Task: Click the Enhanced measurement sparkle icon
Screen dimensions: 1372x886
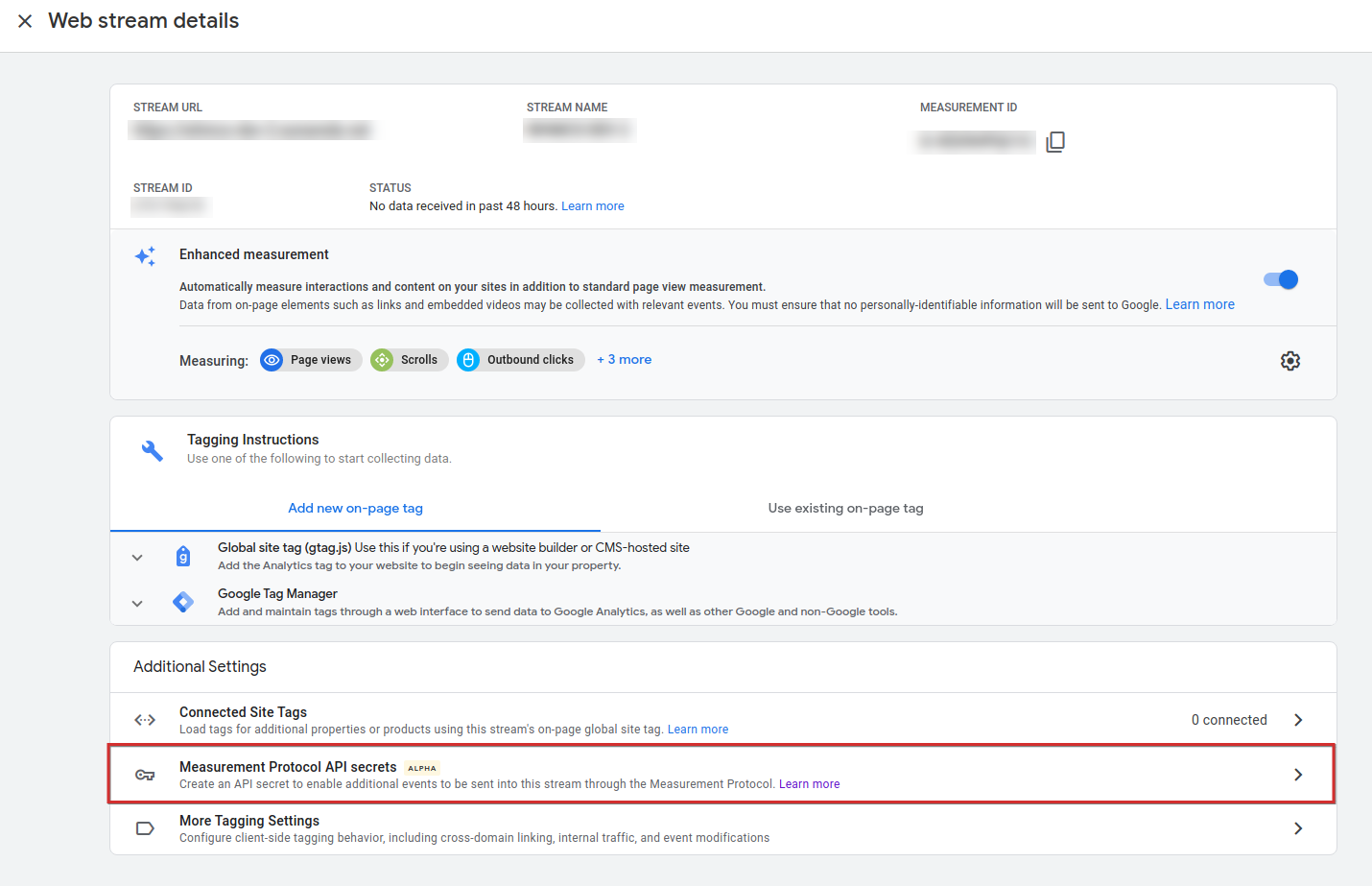Action: click(145, 256)
